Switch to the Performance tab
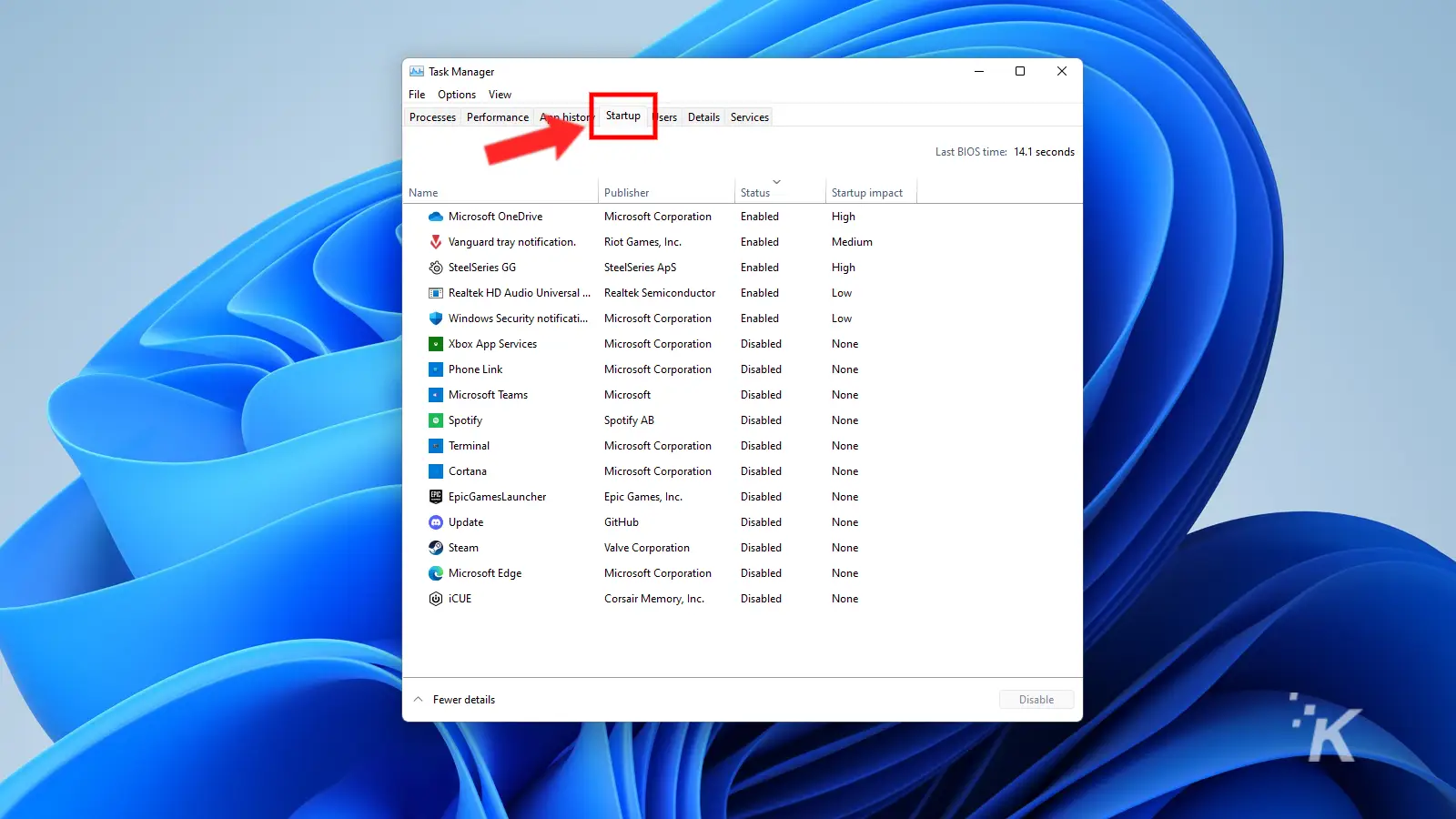Image resolution: width=1456 pixels, height=819 pixels. [498, 117]
